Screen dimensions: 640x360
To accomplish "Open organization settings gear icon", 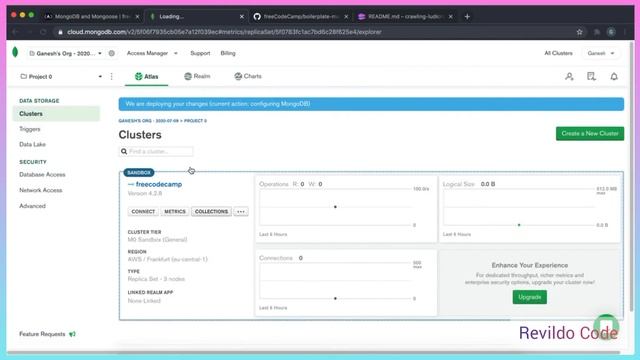I will [111, 53].
